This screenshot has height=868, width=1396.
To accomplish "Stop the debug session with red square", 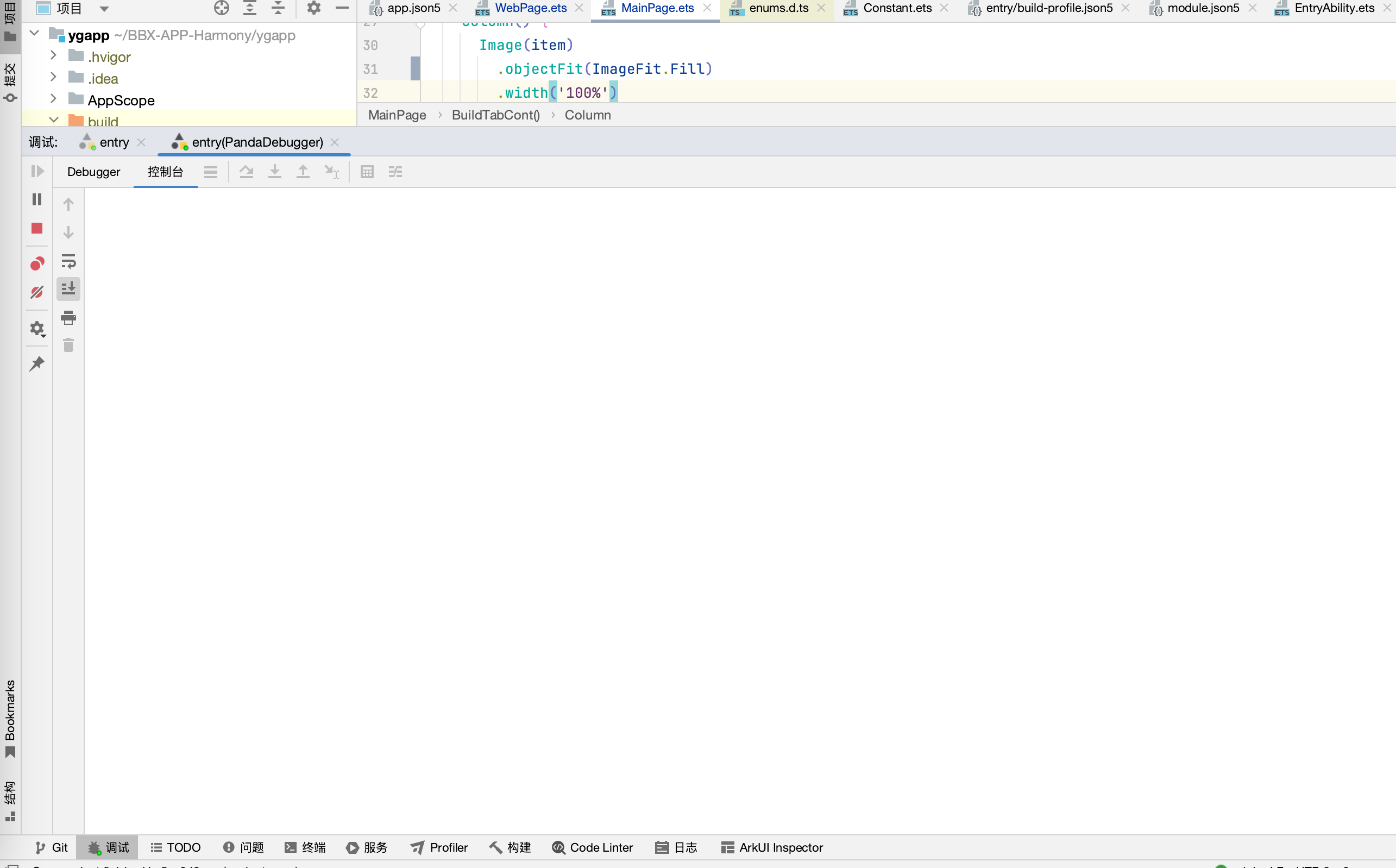I will (37, 229).
